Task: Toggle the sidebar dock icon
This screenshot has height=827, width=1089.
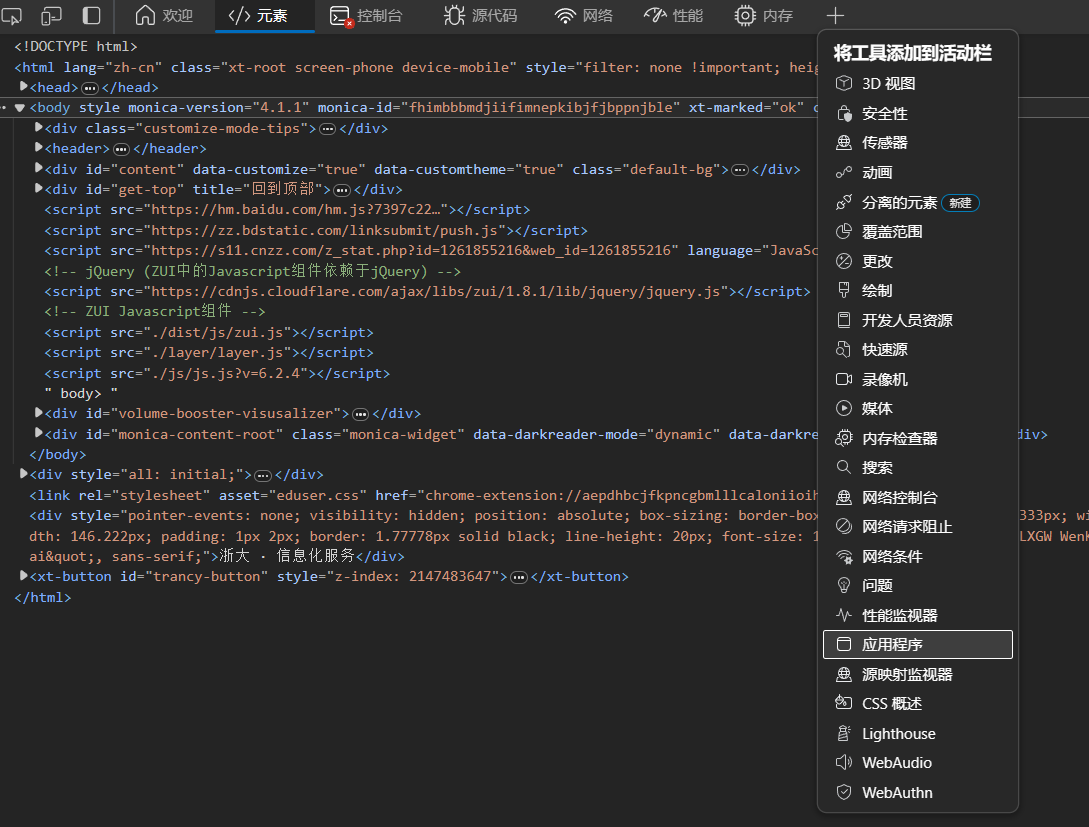Action: pyautogui.click(x=92, y=15)
